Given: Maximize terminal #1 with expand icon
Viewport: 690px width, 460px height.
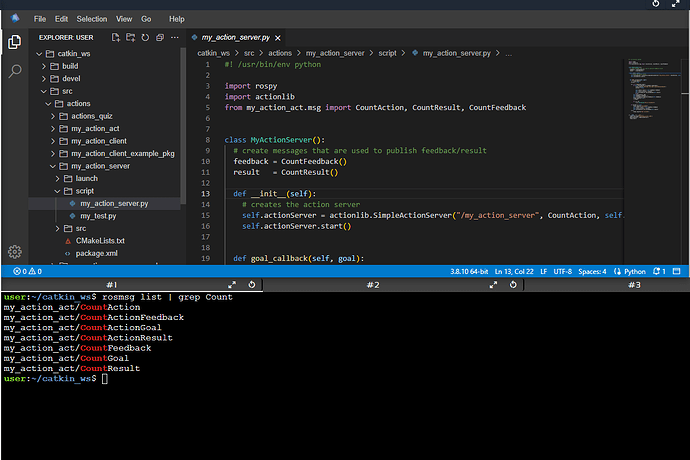Looking at the screenshot, I should pyautogui.click(x=232, y=285).
